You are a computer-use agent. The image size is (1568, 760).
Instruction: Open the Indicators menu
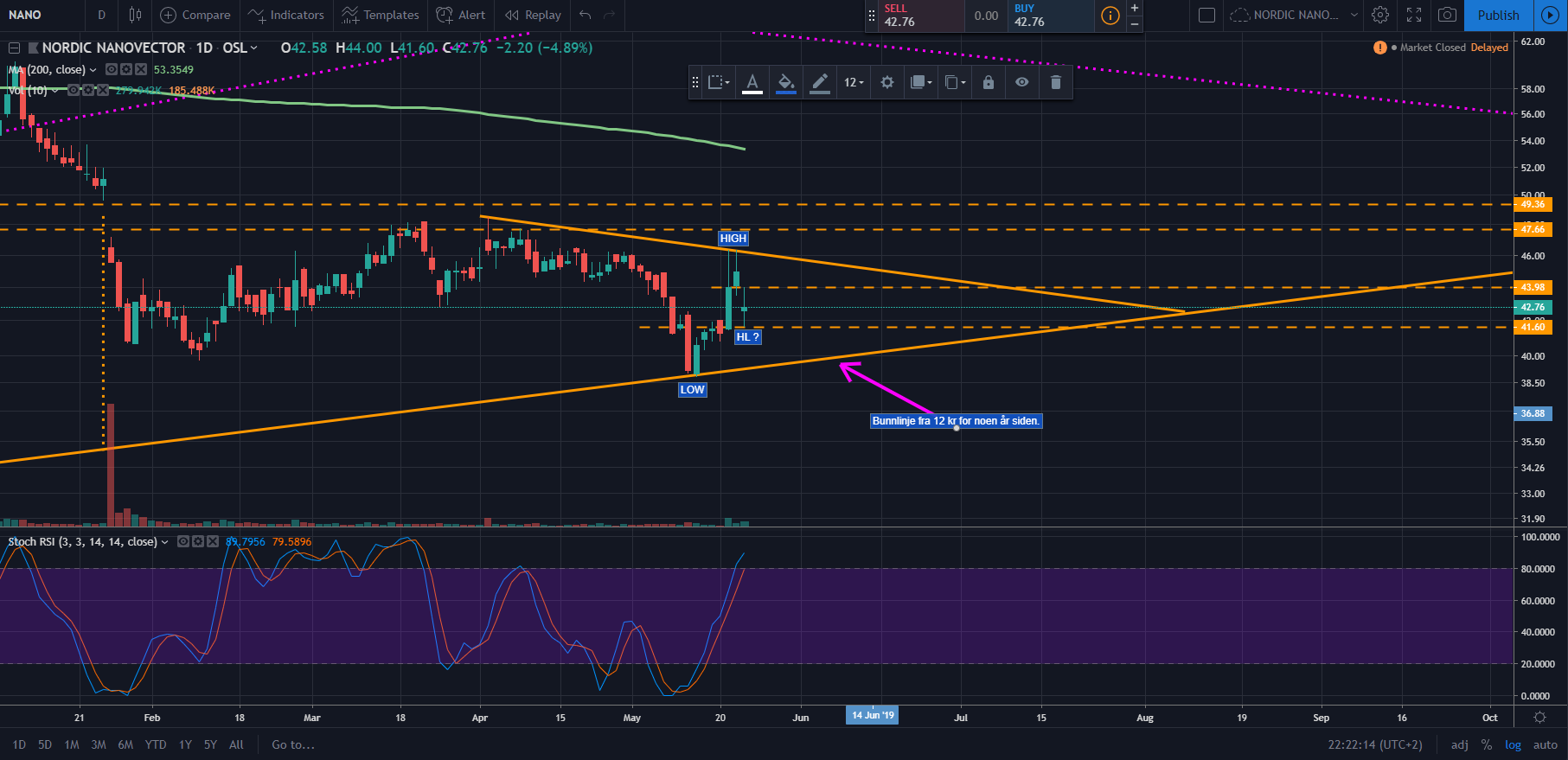(286, 15)
